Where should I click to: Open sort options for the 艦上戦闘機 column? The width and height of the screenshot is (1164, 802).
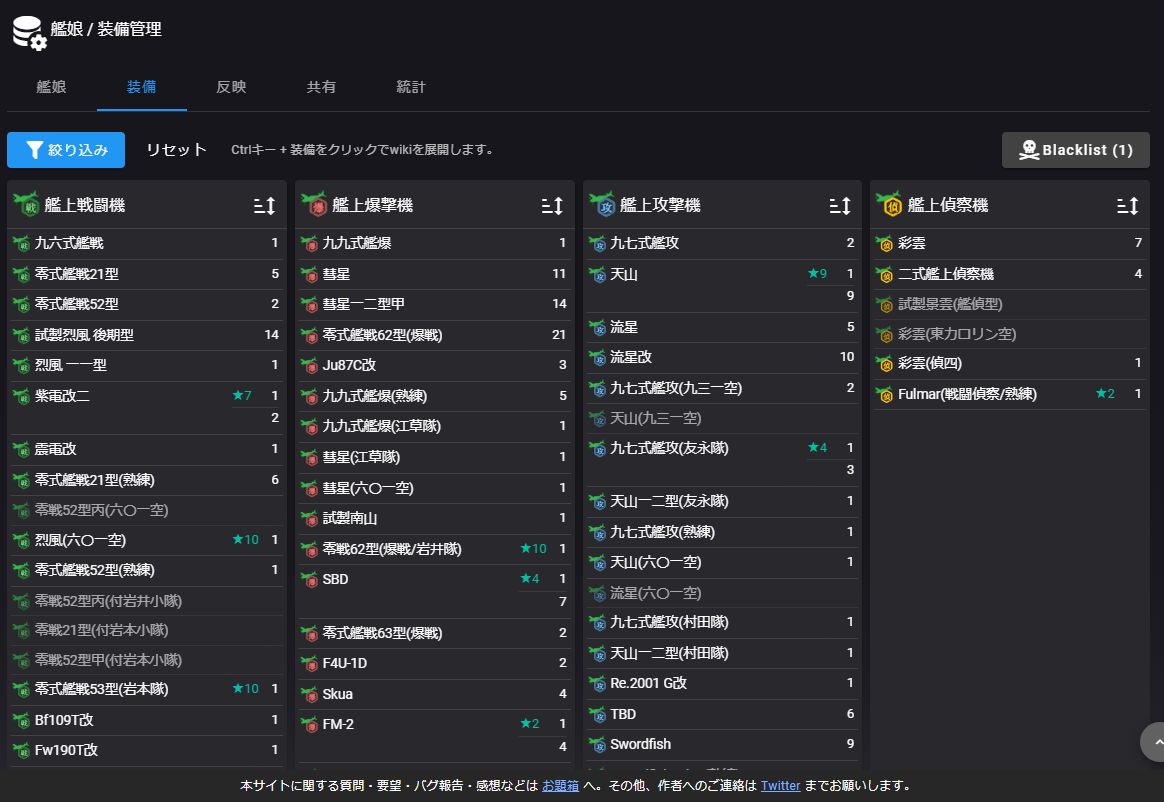pos(265,204)
